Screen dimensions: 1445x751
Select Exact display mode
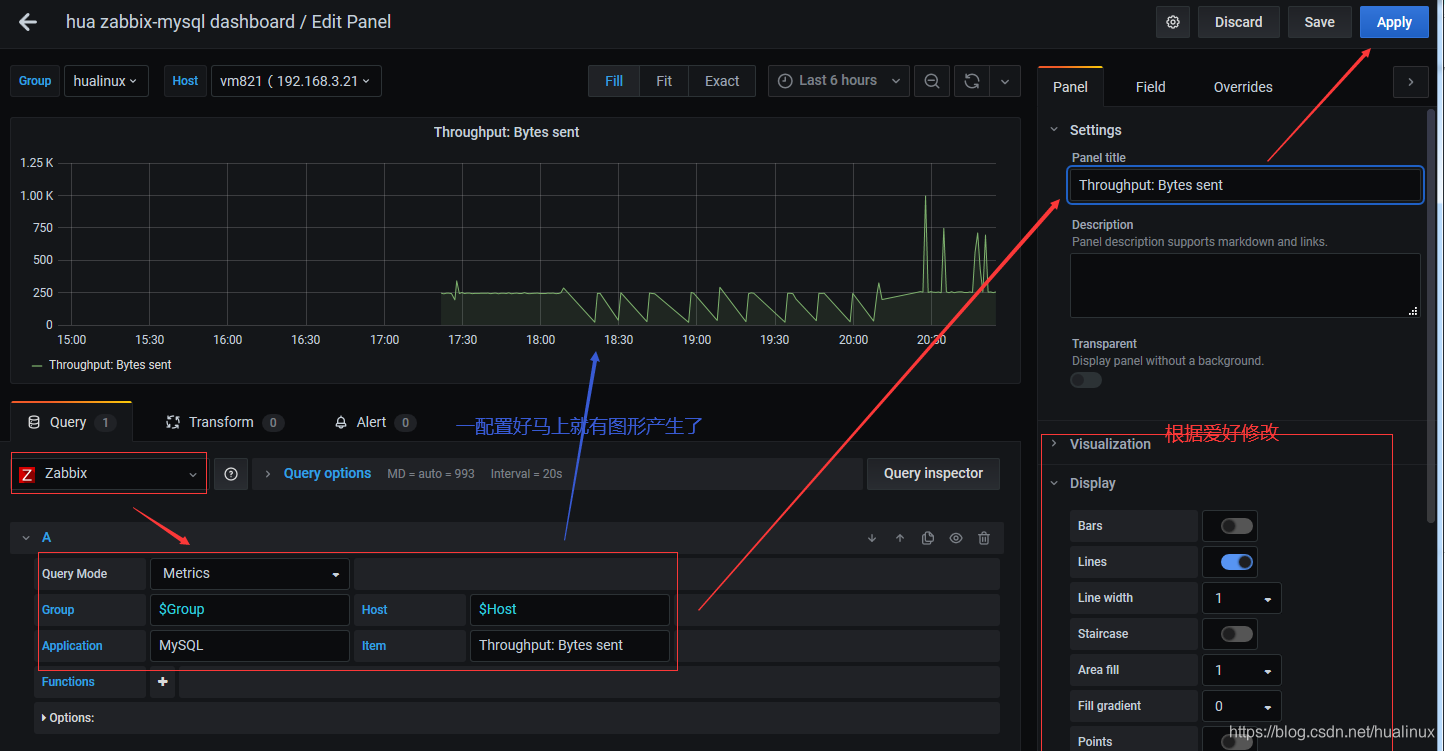pyautogui.click(x=722, y=81)
